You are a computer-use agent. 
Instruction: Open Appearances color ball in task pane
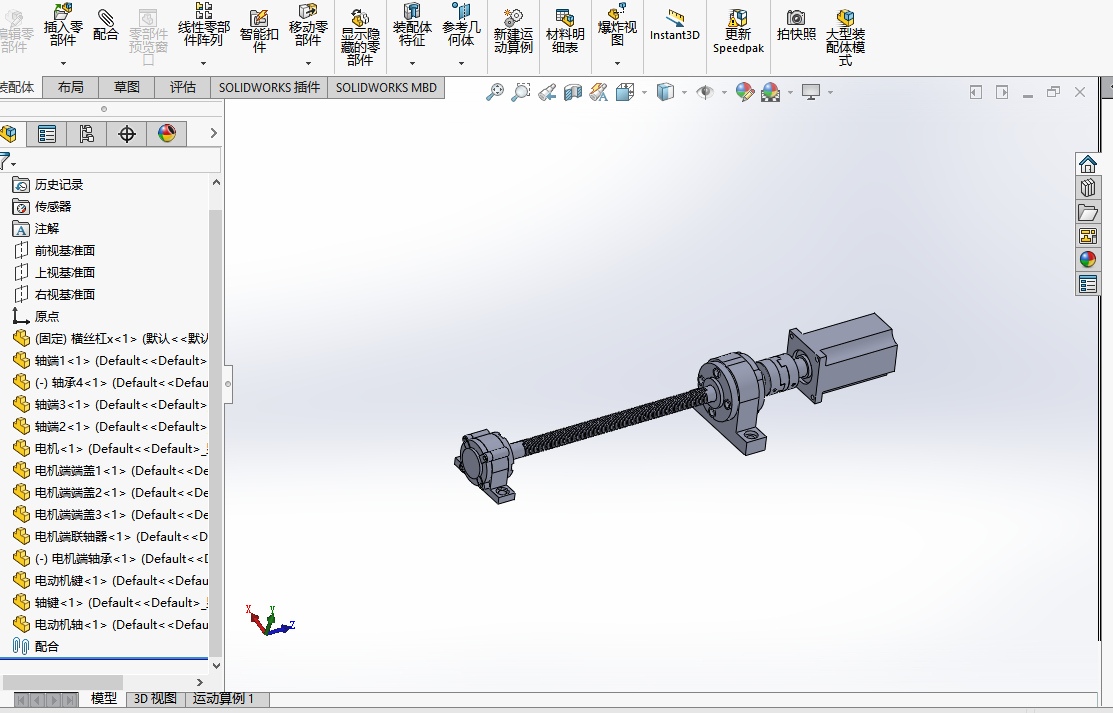tap(1087, 260)
